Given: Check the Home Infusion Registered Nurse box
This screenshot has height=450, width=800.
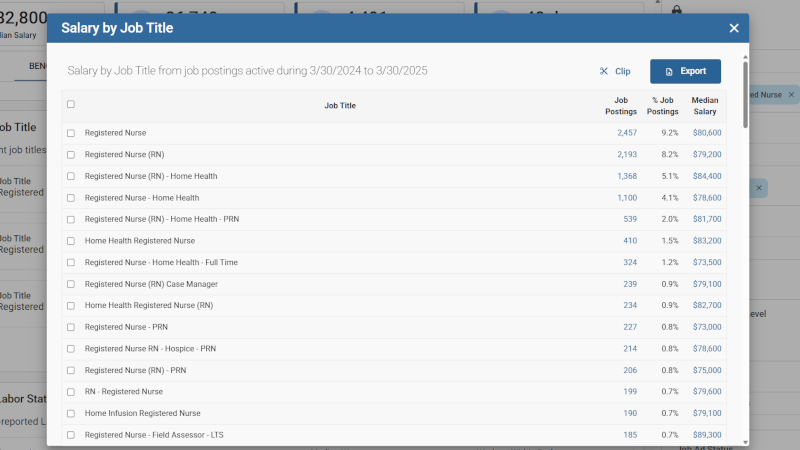Looking at the screenshot, I should pos(71,413).
